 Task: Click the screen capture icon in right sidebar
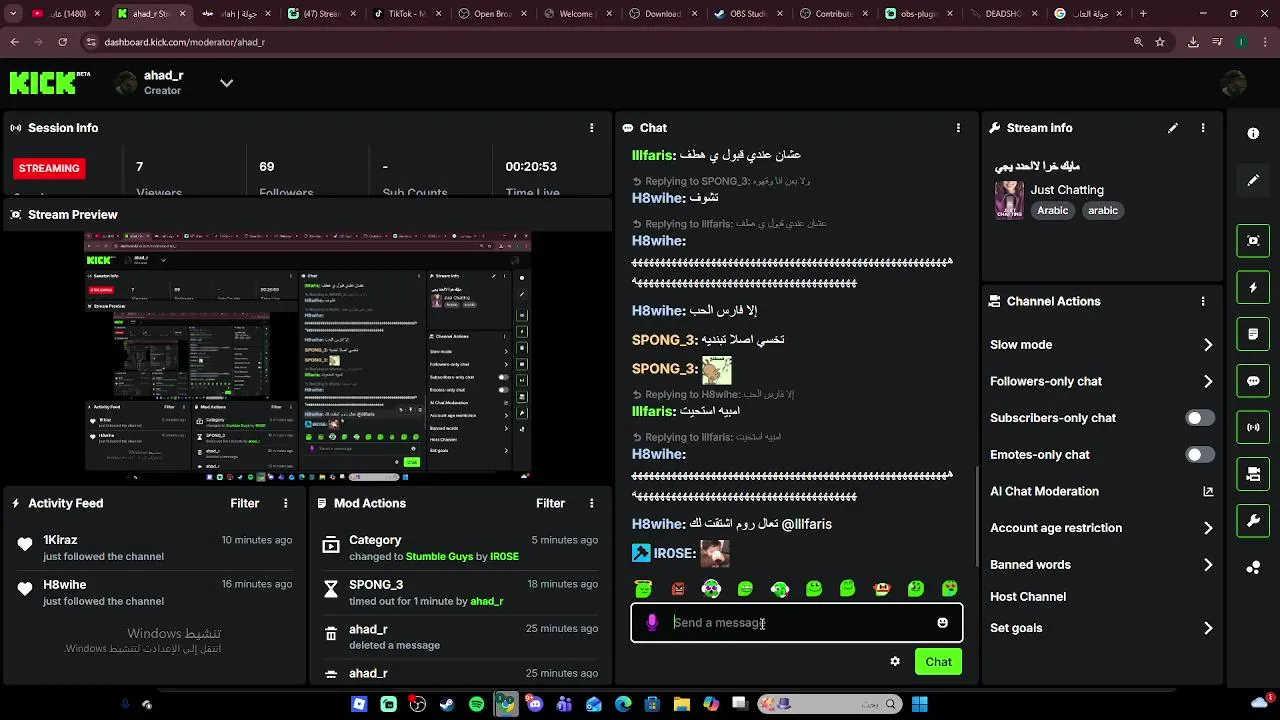(1253, 240)
